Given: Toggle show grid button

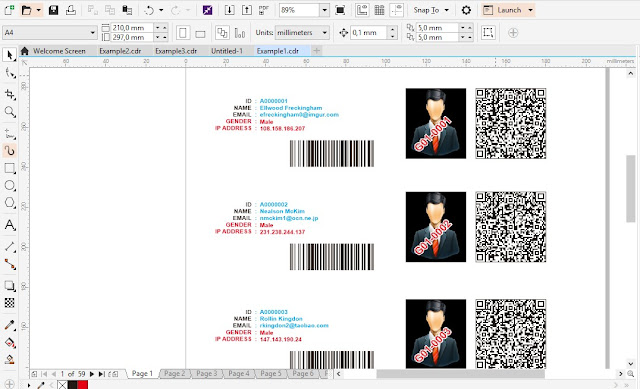Looking at the screenshot, I should pyautogui.click(x=380, y=10).
